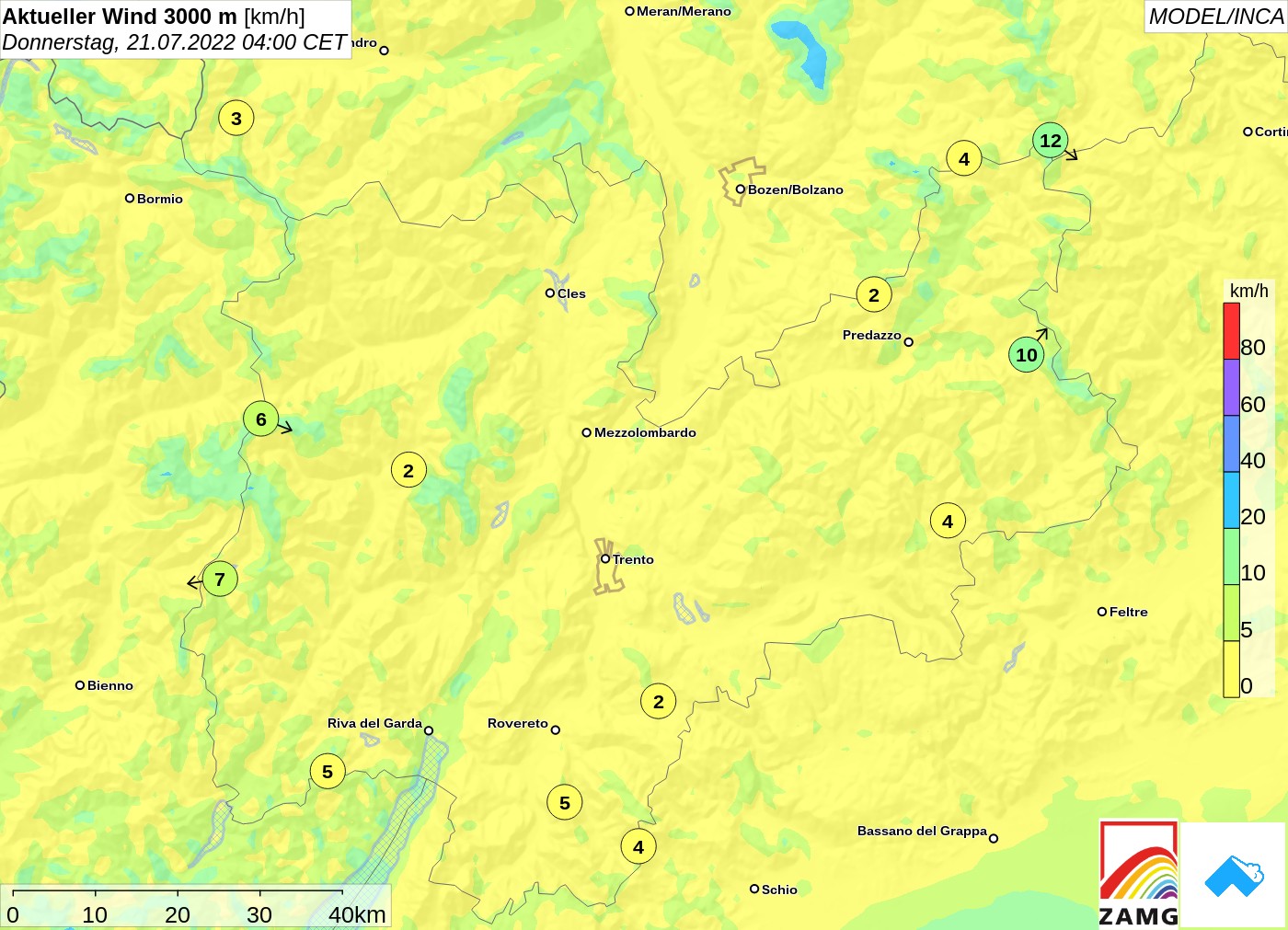Click the Trento city marker

pos(605,559)
